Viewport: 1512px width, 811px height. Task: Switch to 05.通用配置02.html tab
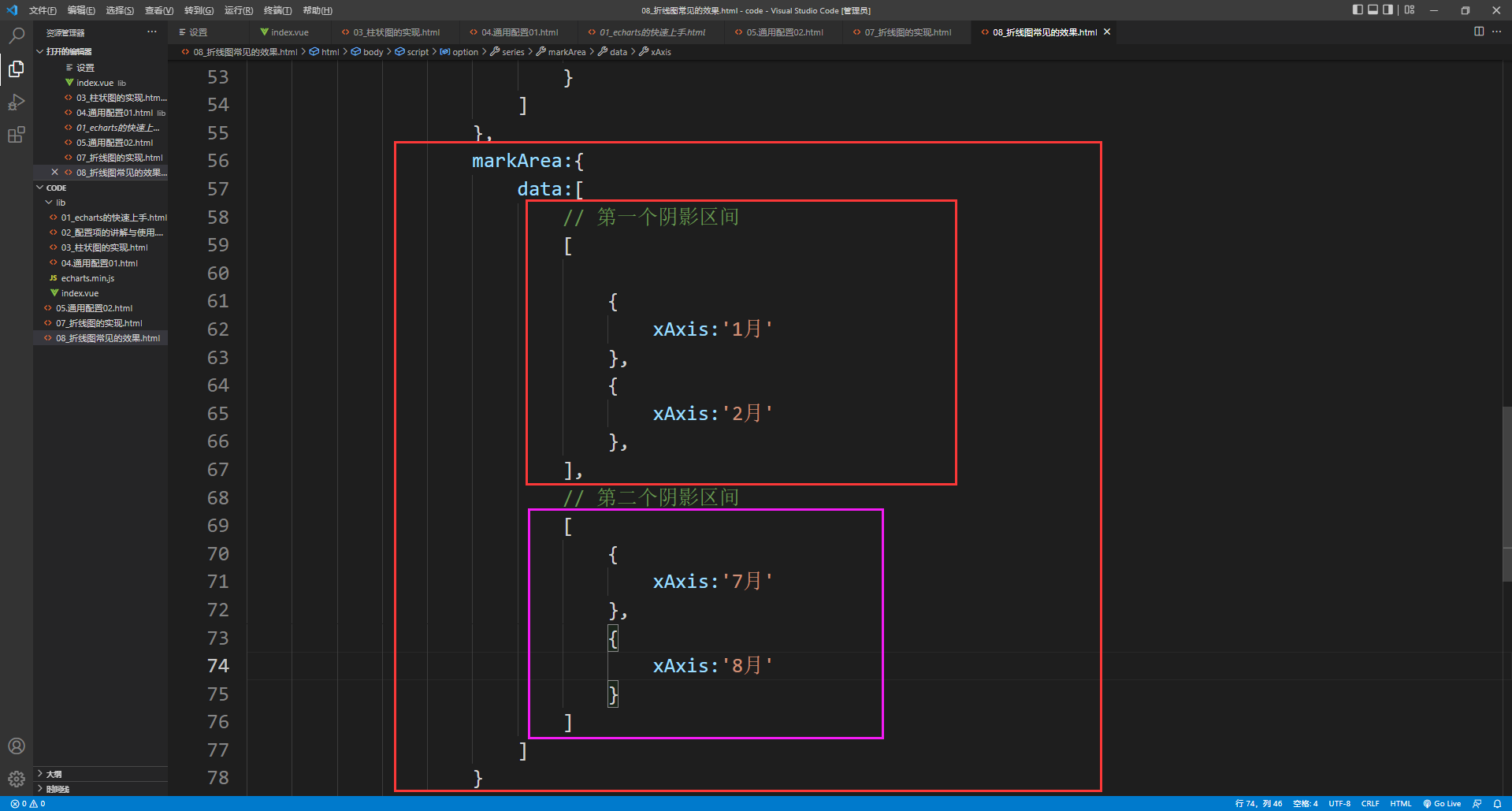784,32
